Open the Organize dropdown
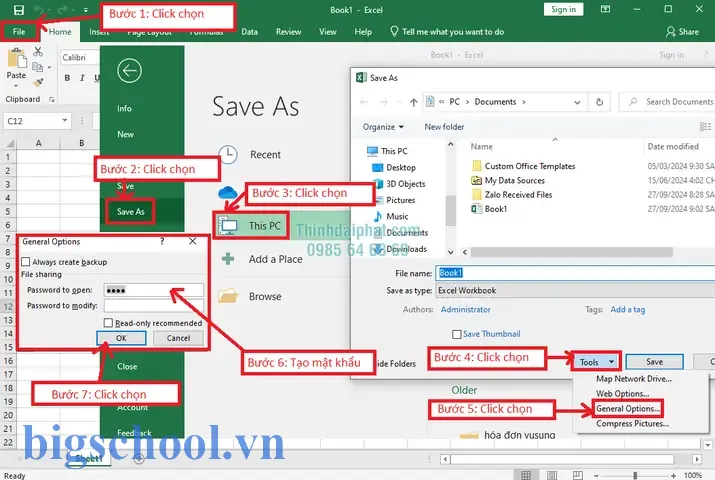 pyautogui.click(x=383, y=127)
